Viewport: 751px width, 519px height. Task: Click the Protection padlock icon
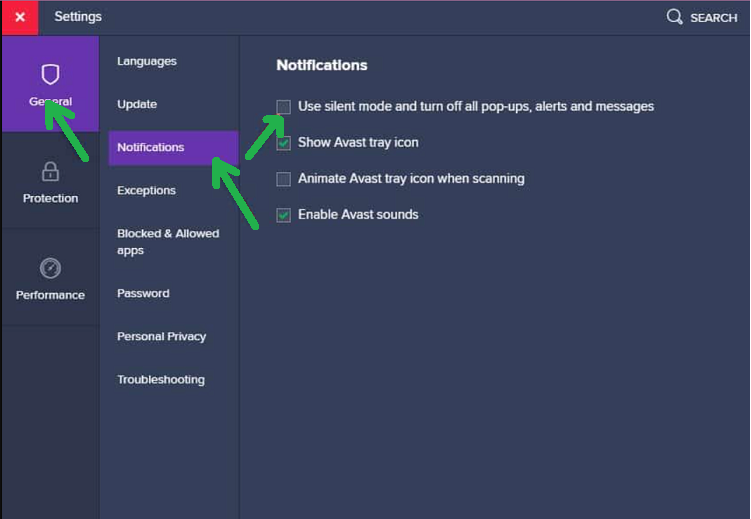[x=50, y=171]
